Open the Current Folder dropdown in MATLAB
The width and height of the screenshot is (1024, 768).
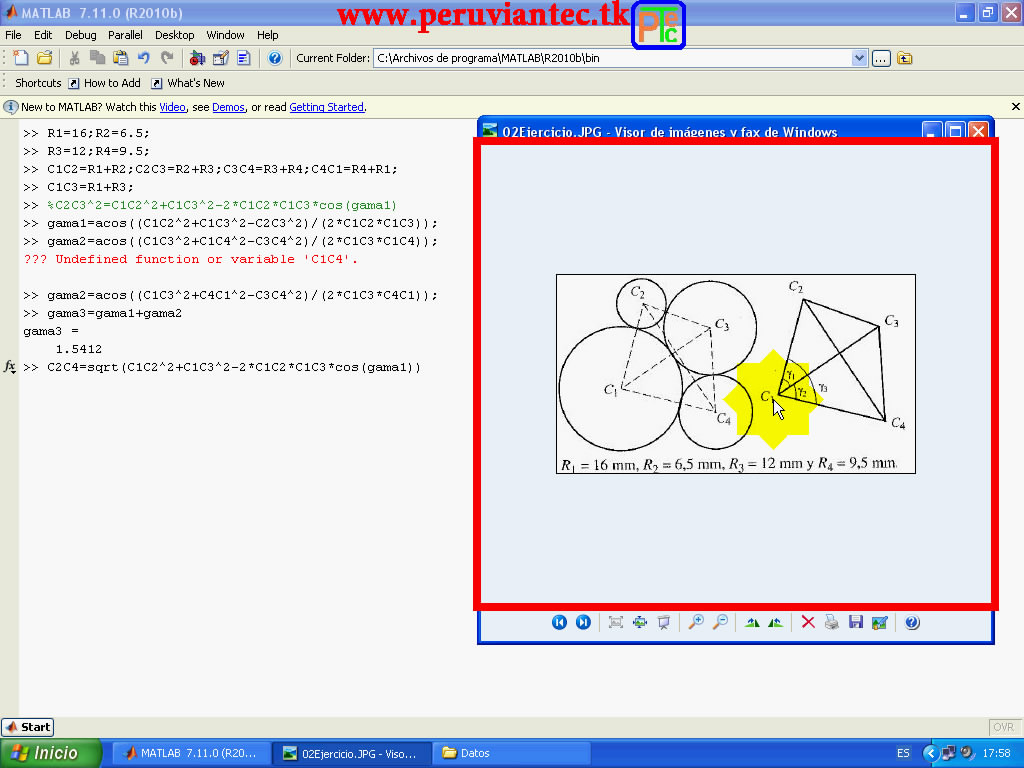(x=860, y=58)
